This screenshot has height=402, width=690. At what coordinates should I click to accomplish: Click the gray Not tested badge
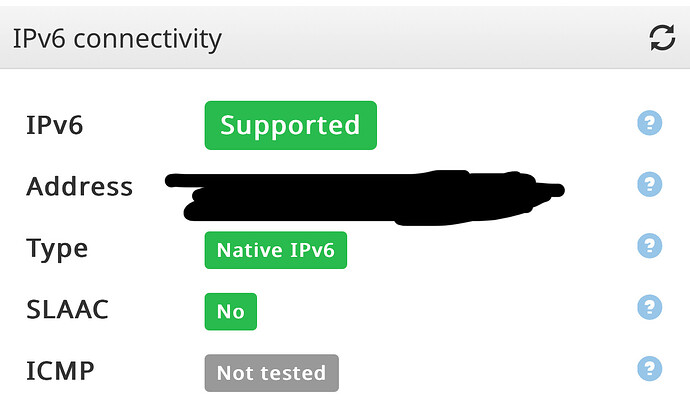pyautogui.click(x=272, y=373)
